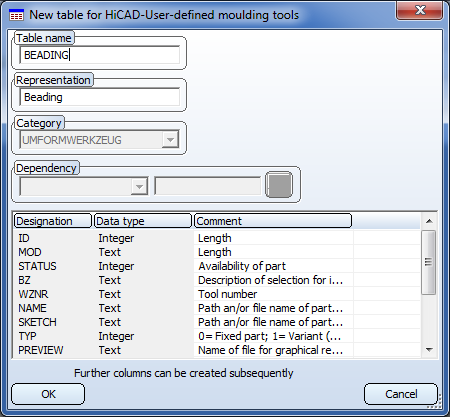Click the scrollbar down arrow
The height and width of the screenshot is (417, 450).
tap(429, 350)
